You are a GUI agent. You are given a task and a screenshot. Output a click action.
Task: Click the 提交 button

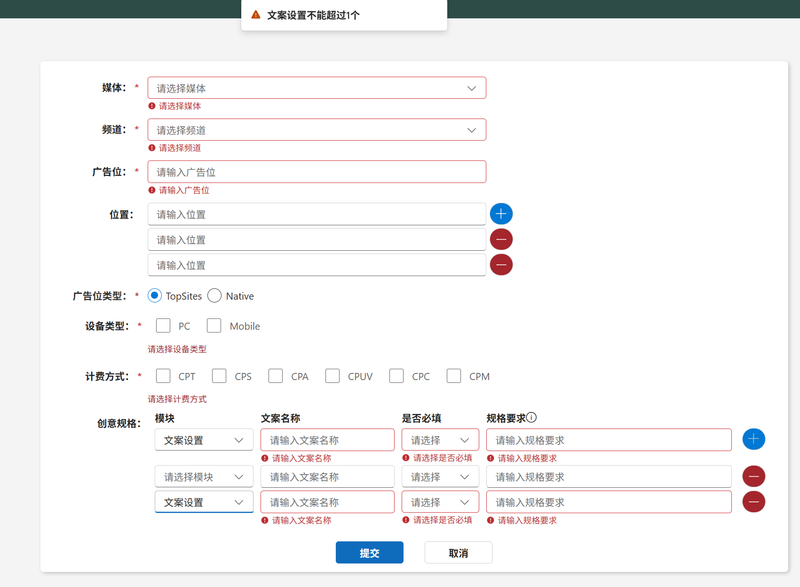[x=369, y=553]
